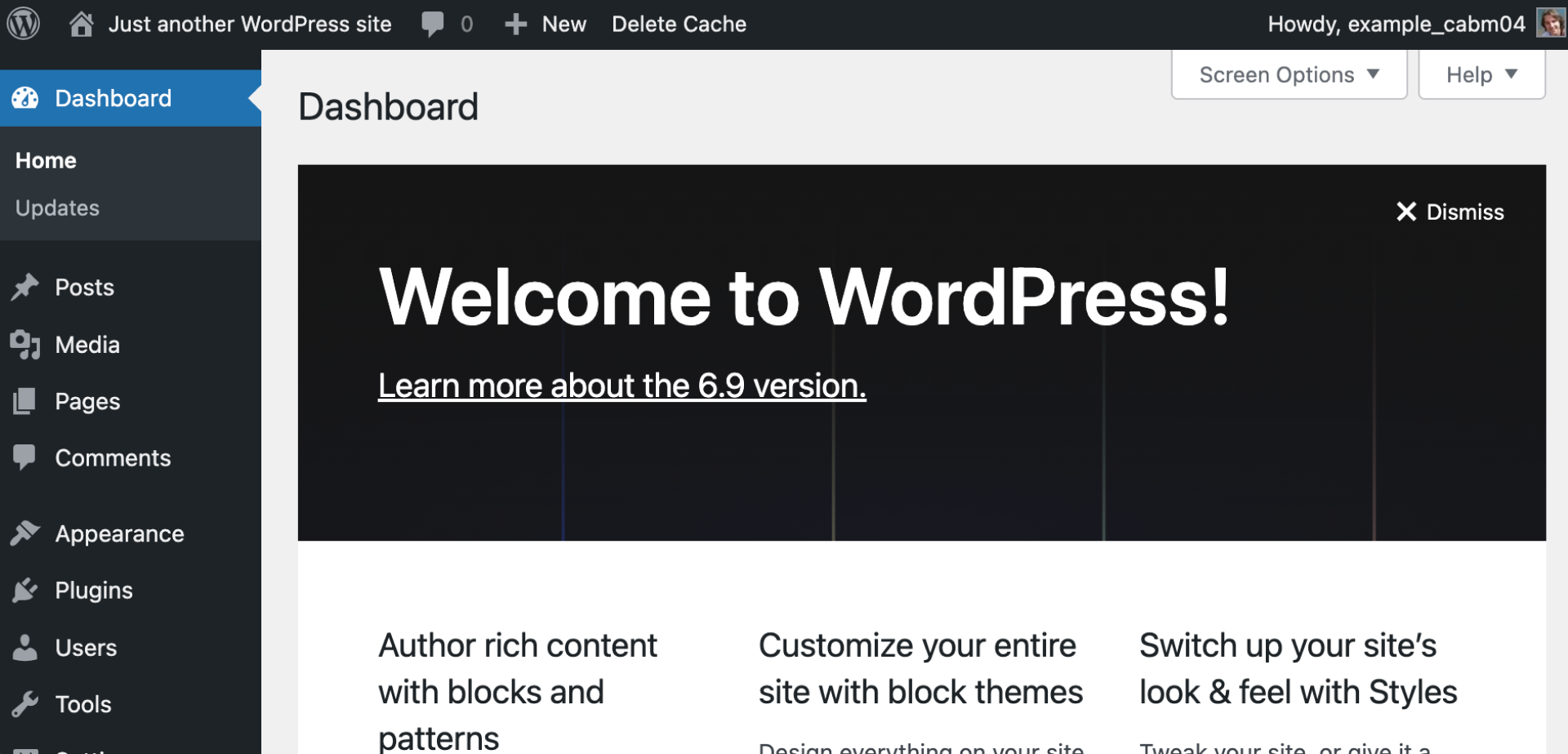Click the Posts pushpin icon
This screenshot has height=754, width=1568.
[25, 287]
